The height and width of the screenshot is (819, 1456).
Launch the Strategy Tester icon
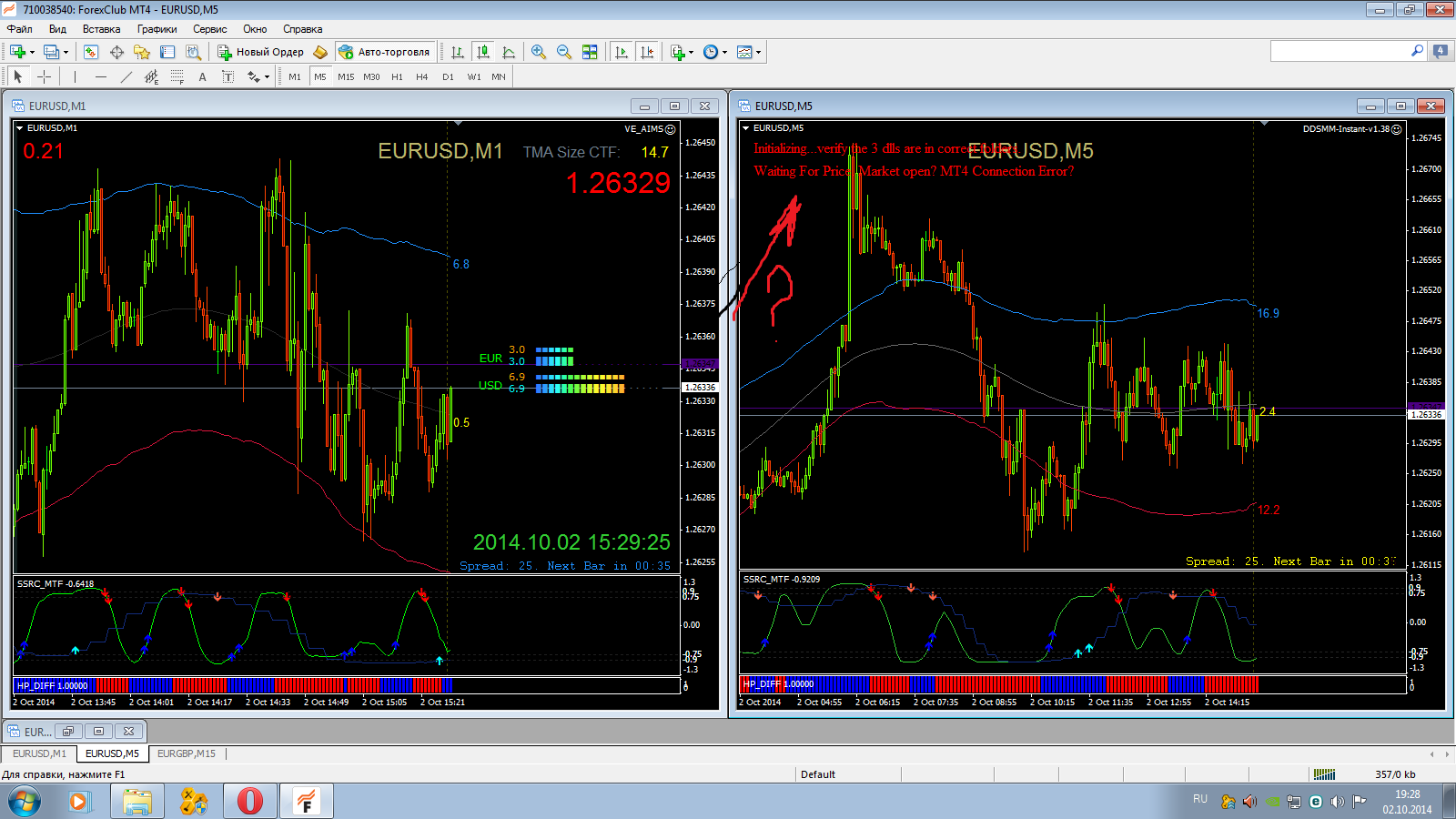tap(193, 52)
